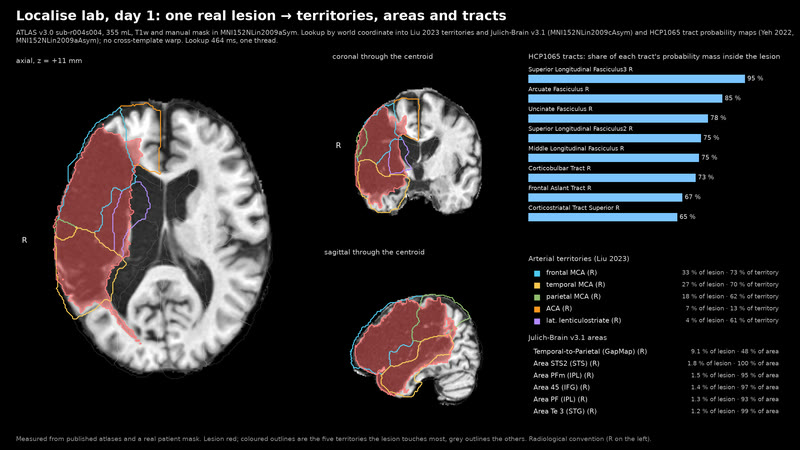This screenshot has height=450, width=800.
Task: Click the 'Arterial territories (Liu 2023)' heading
Action: pyautogui.click(x=579, y=259)
